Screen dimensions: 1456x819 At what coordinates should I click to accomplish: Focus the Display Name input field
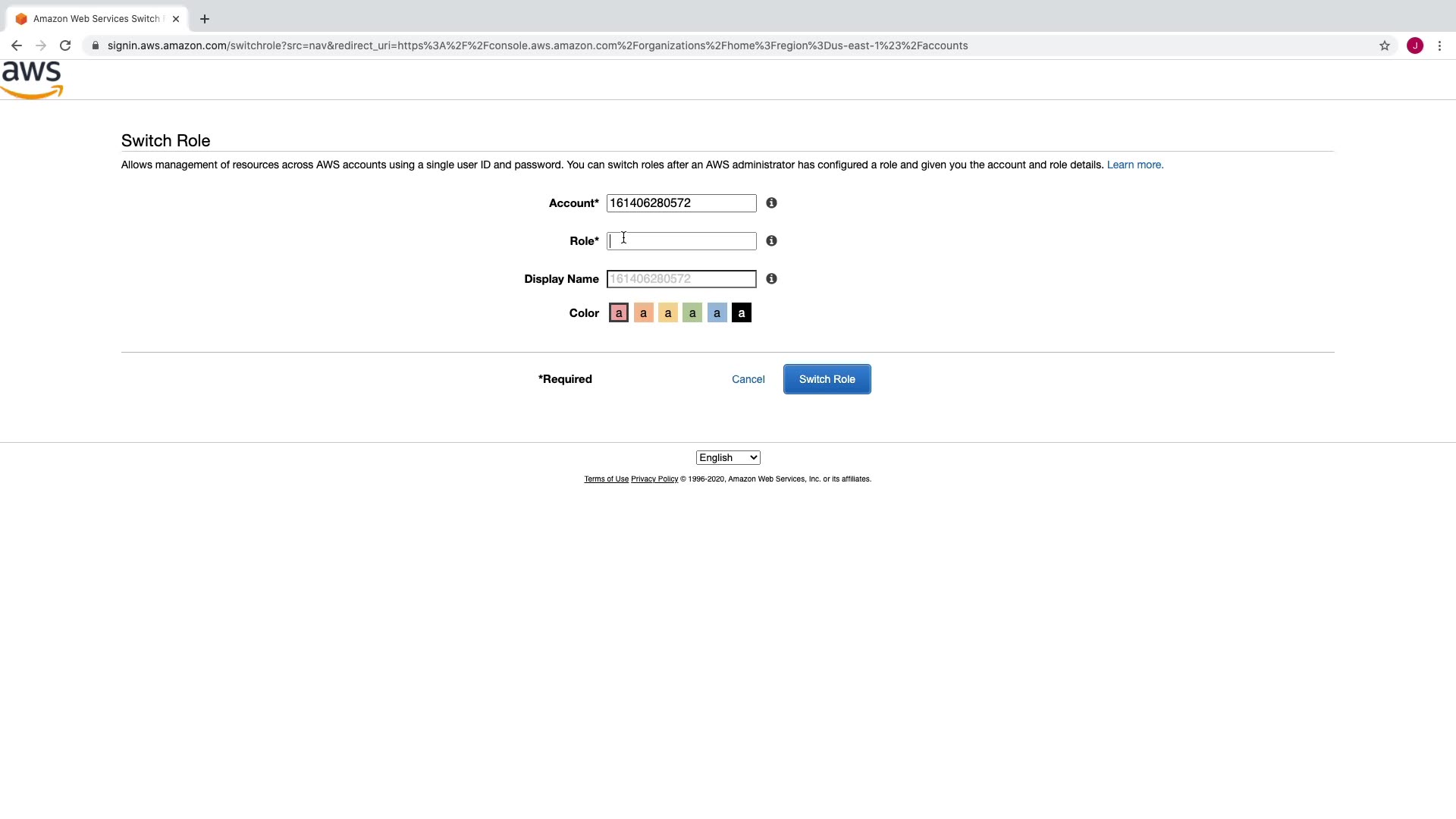(681, 279)
